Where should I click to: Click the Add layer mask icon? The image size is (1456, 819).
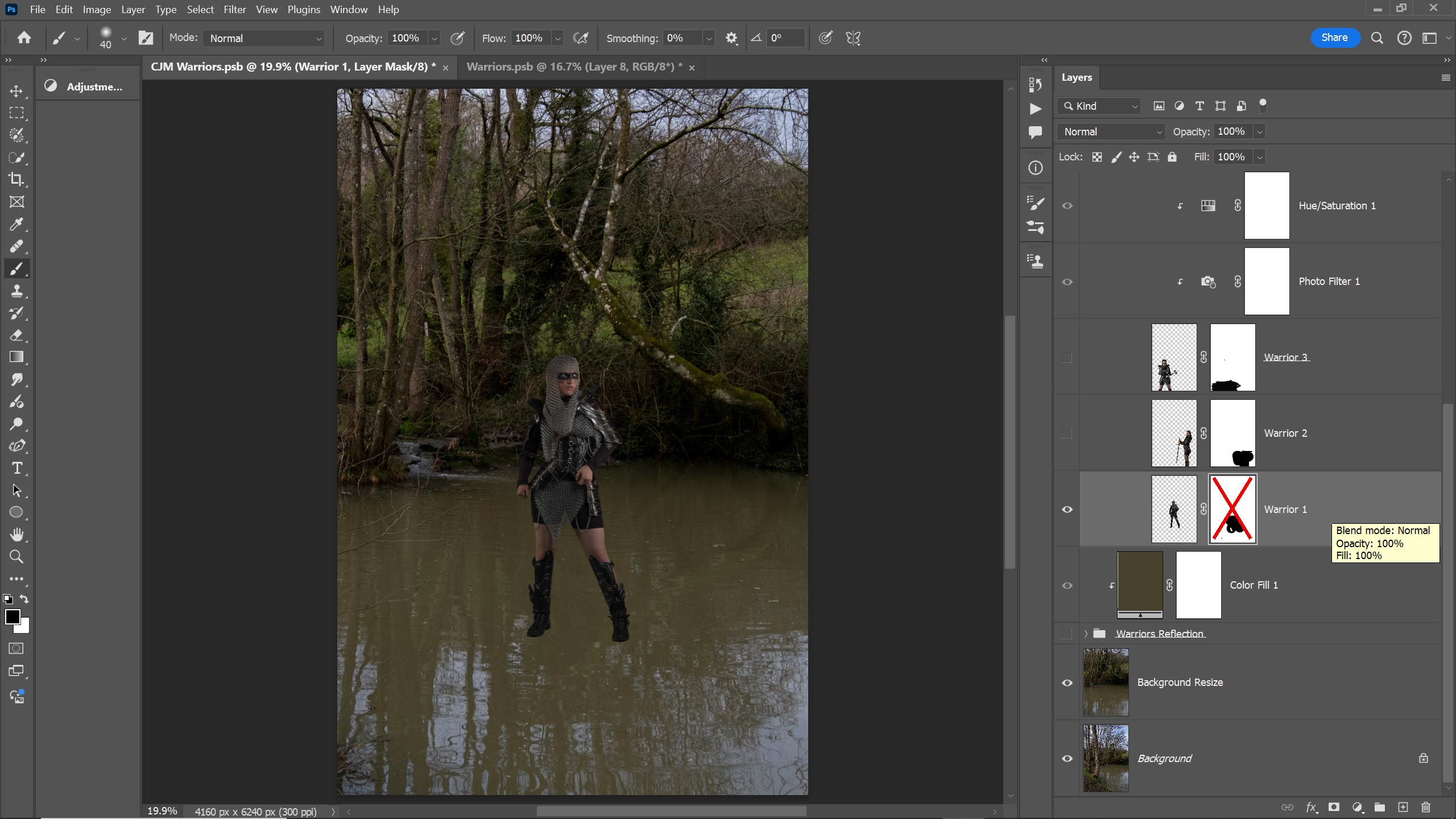pos(1334,807)
